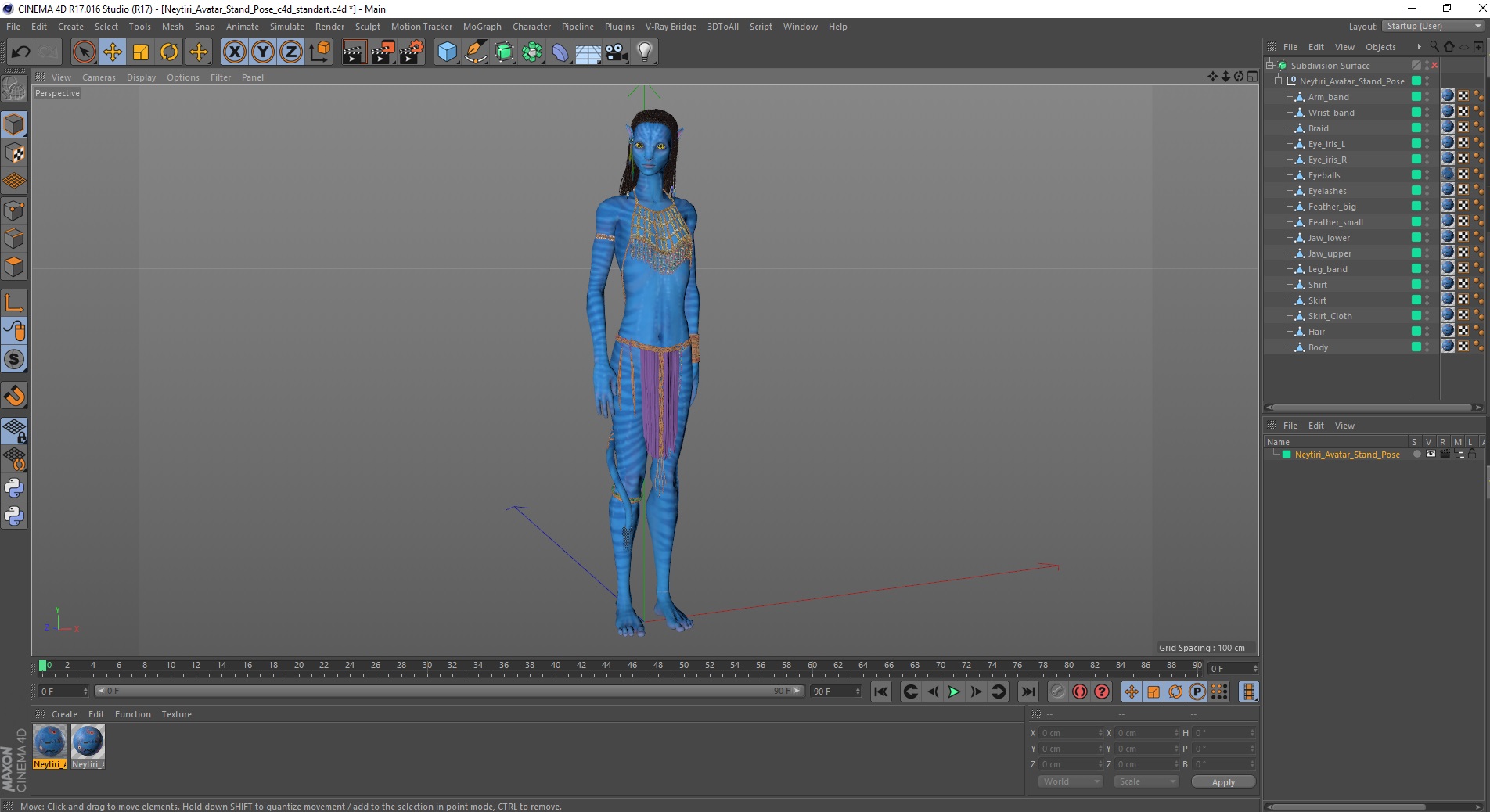Collapse Neytiri_Avatar_Stand_Pose null node
The image size is (1490, 812).
click(1279, 81)
